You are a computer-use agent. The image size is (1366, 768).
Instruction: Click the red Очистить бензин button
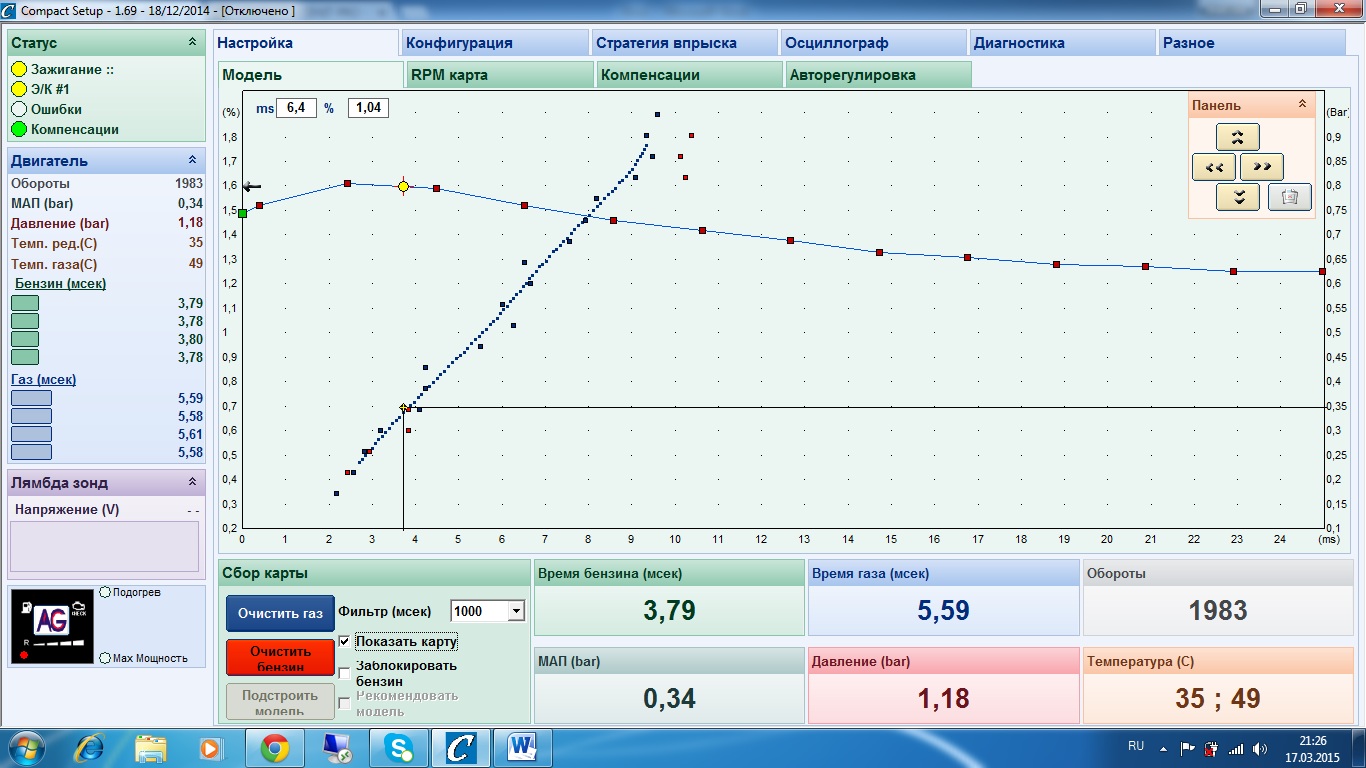280,658
